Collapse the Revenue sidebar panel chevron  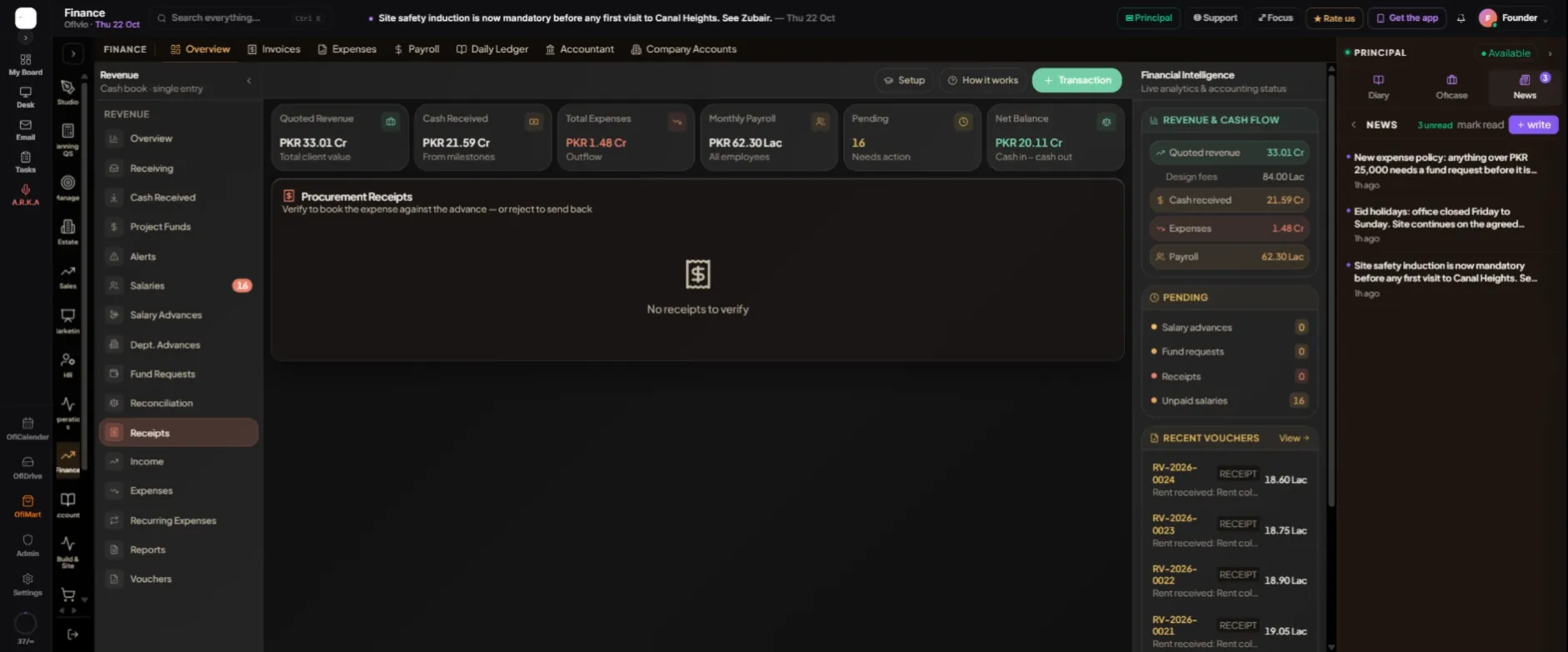coord(249,81)
